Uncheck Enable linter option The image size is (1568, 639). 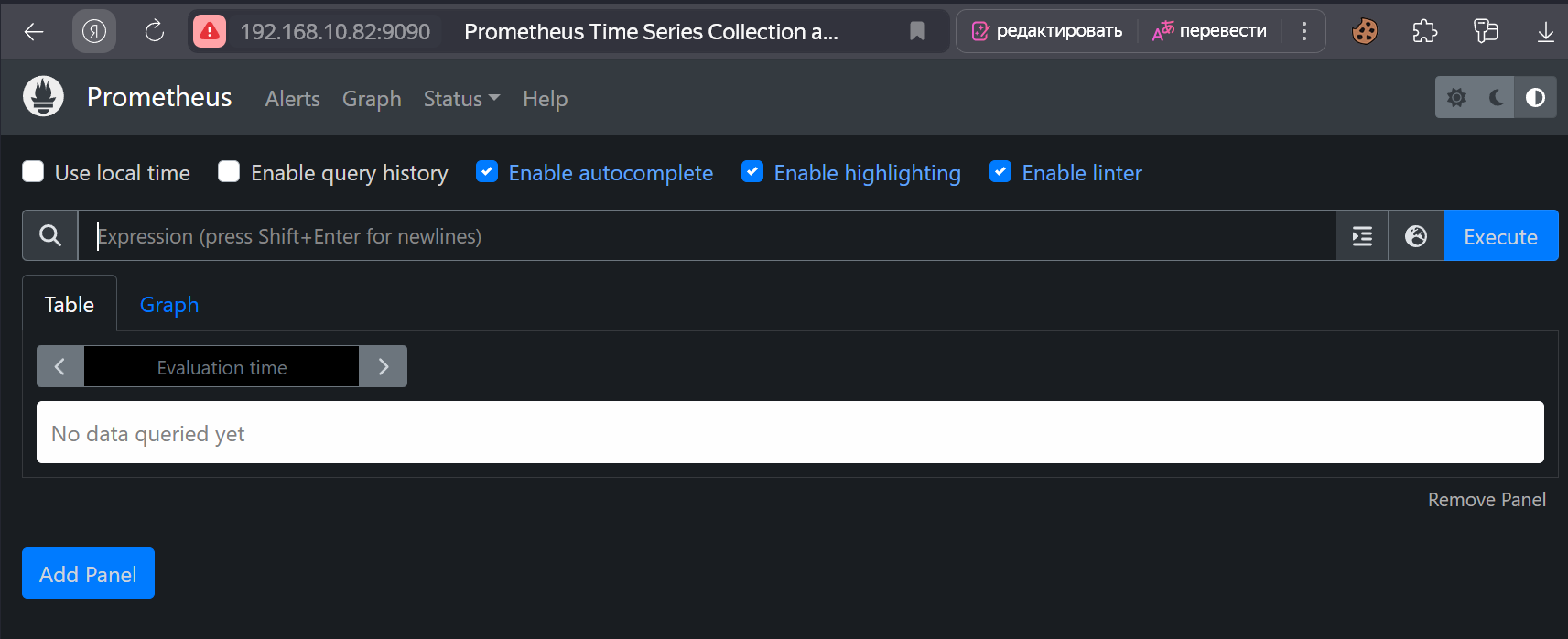(x=1000, y=172)
